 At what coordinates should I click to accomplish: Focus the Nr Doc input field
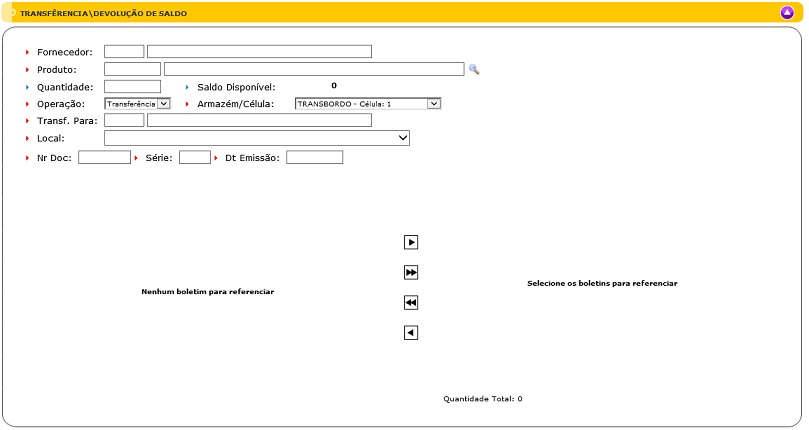coord(104,157)
